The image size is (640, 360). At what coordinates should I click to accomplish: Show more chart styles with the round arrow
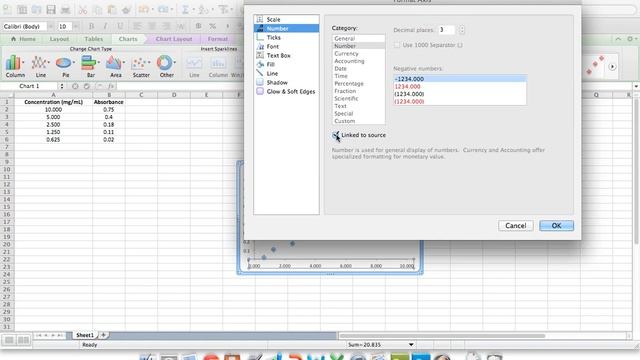coord(612,67)
